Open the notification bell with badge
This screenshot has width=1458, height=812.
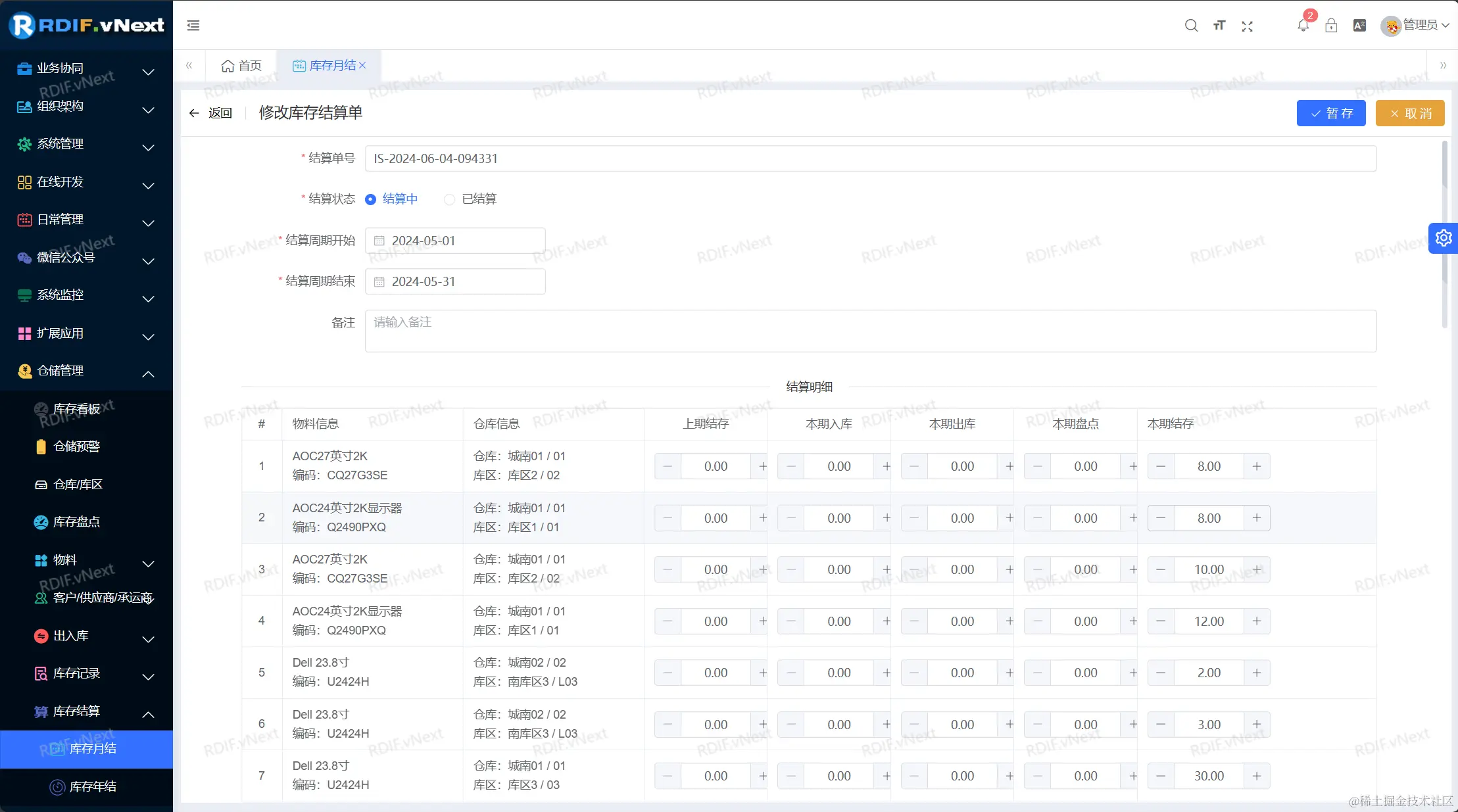tap(1303, 26)
